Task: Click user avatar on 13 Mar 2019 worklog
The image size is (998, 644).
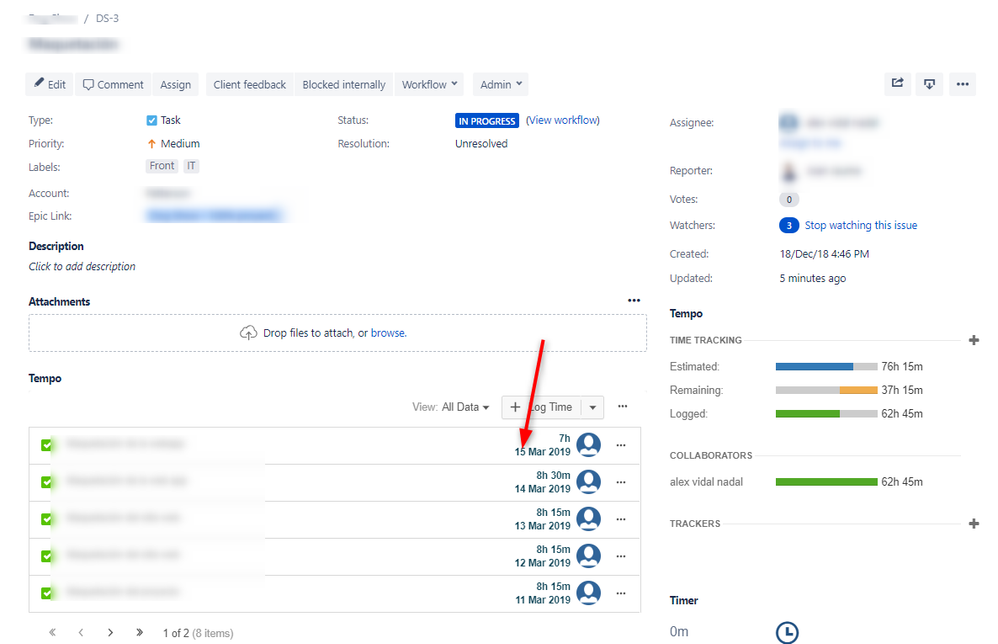Action: (589, 519)
